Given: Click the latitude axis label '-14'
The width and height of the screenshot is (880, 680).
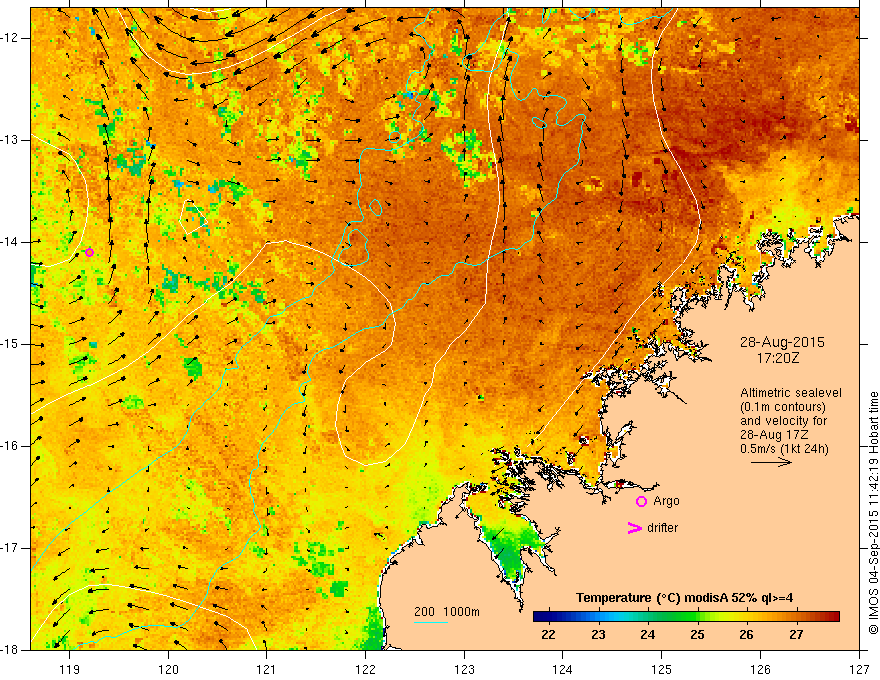Looking at the screenshot, I should pos(10,242).
